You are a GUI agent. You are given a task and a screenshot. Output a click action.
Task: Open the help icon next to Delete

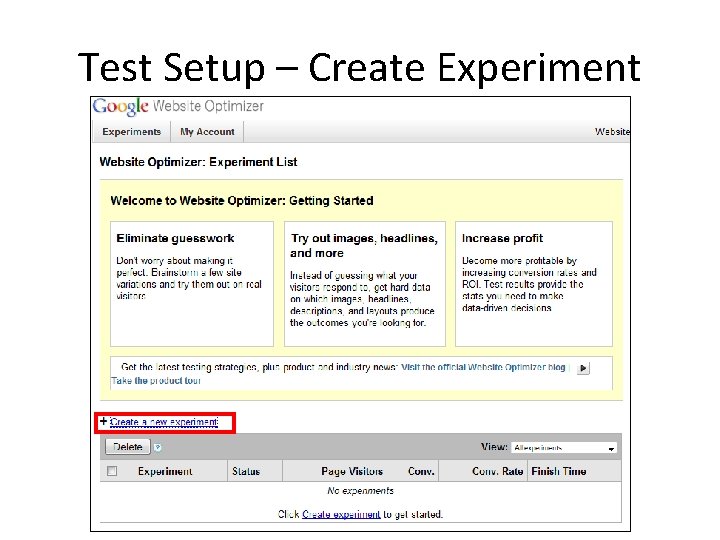158,447
